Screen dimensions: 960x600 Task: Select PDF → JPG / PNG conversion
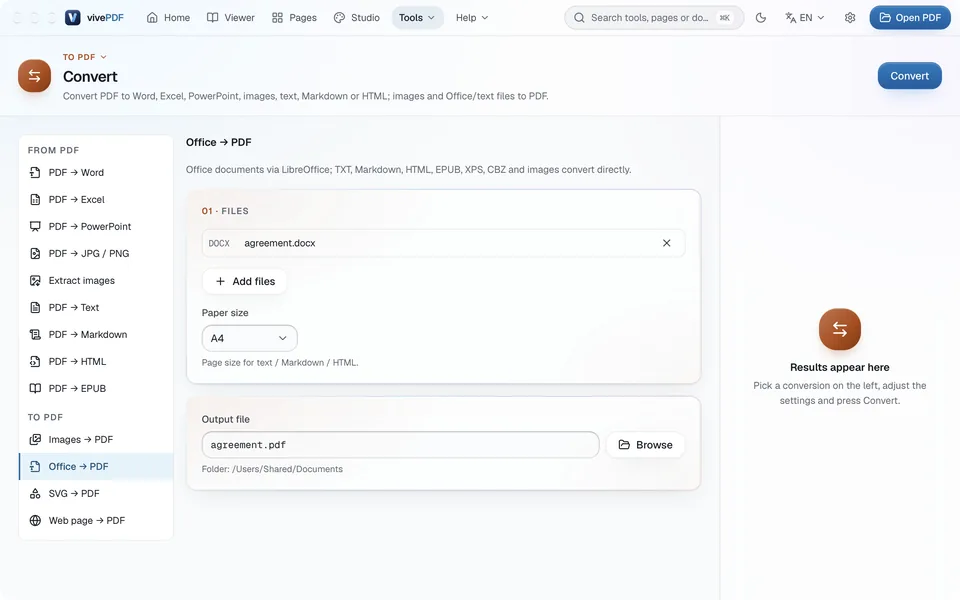click(x=96, y=253)
